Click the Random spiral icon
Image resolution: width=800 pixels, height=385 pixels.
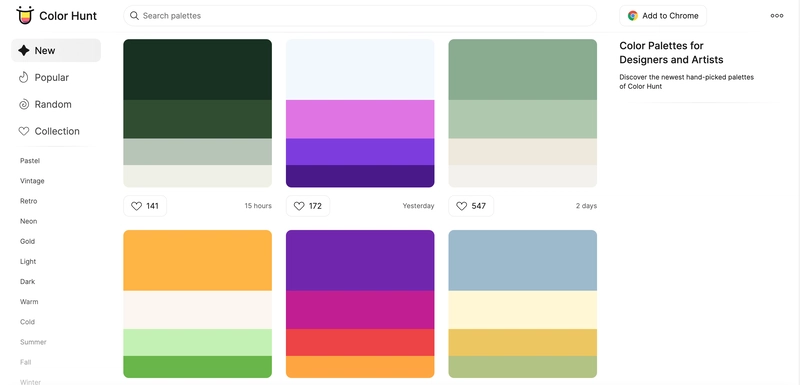click(23, 105)
